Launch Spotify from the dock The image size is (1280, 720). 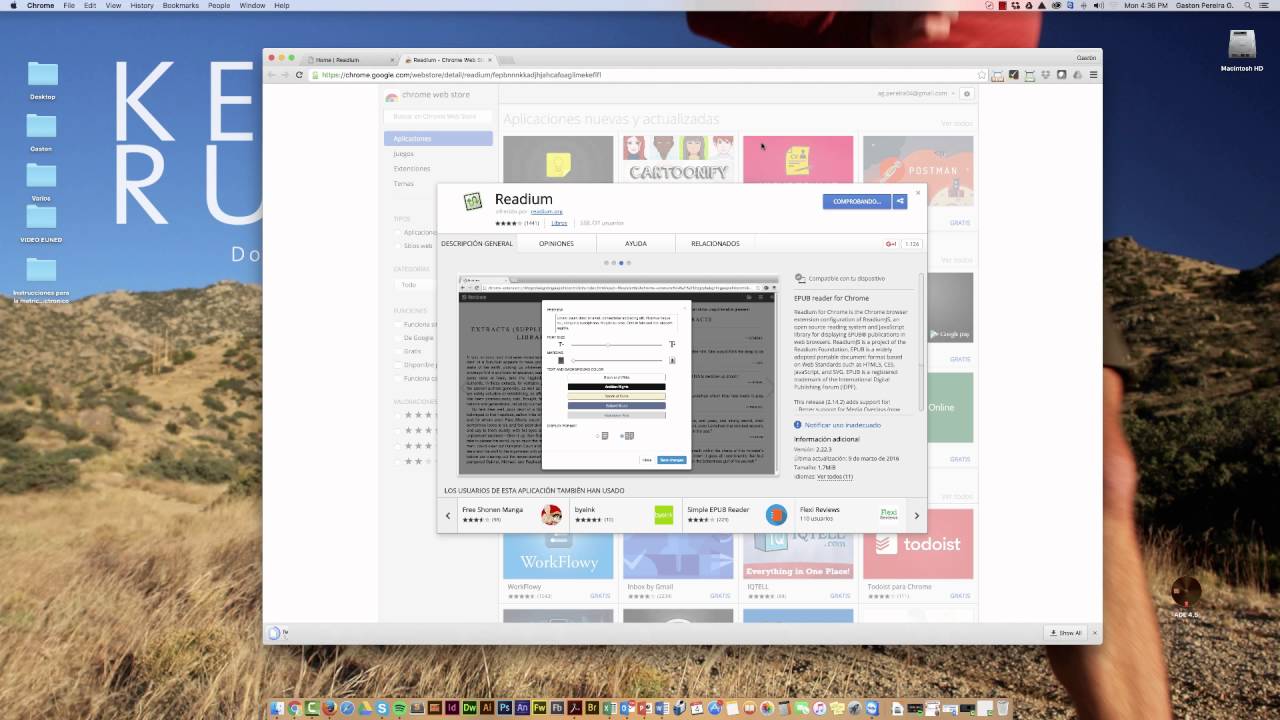pos(399,708)
